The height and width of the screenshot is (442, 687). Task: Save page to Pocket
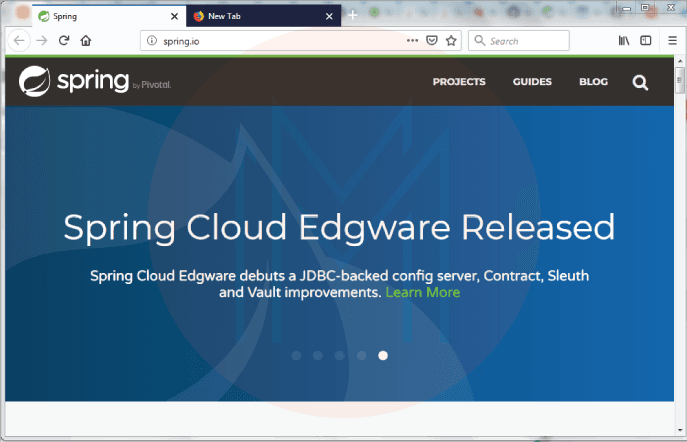click(x=432, y=41)
